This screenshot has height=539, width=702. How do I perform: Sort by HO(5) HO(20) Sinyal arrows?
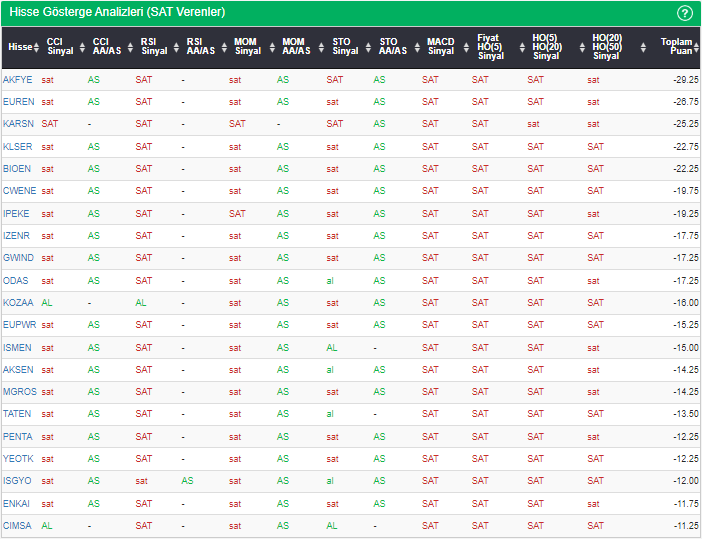[x=582, y=47]
